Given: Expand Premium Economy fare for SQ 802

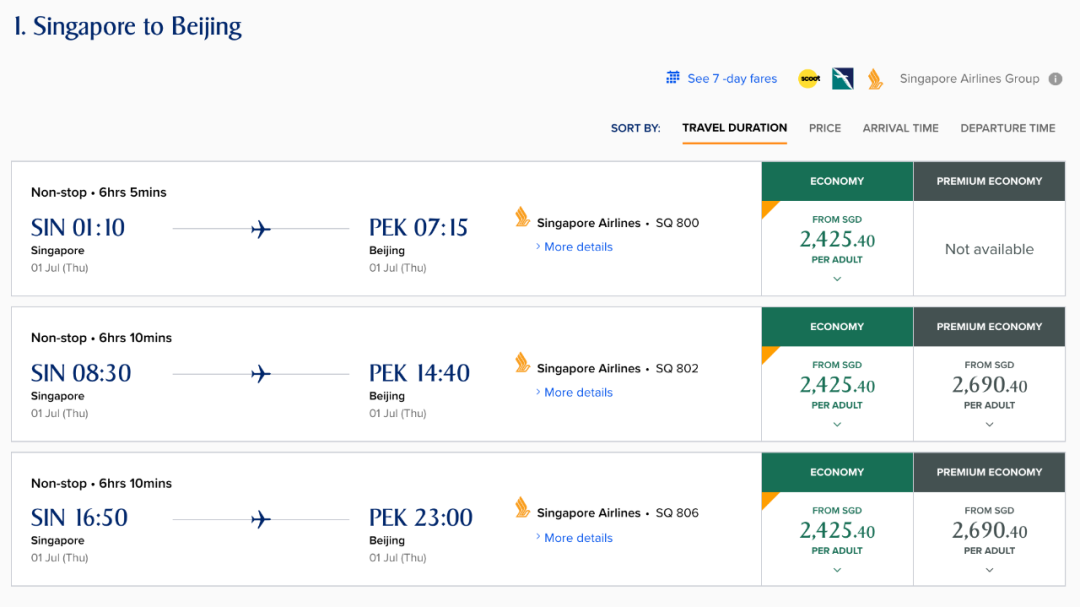Looking at the screenshot, I should [989, 424].
